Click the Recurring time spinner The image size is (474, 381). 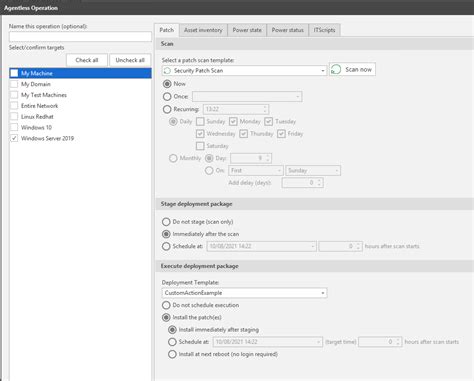point(236,109)
